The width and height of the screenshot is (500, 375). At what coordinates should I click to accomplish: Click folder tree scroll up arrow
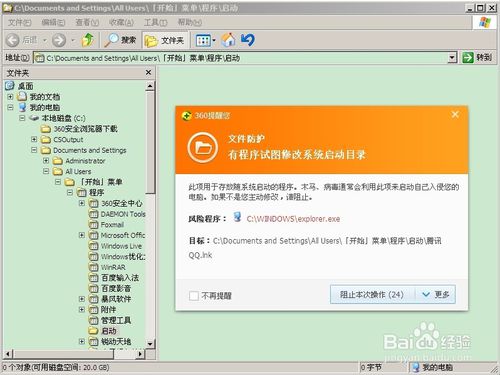pos(150,86)
